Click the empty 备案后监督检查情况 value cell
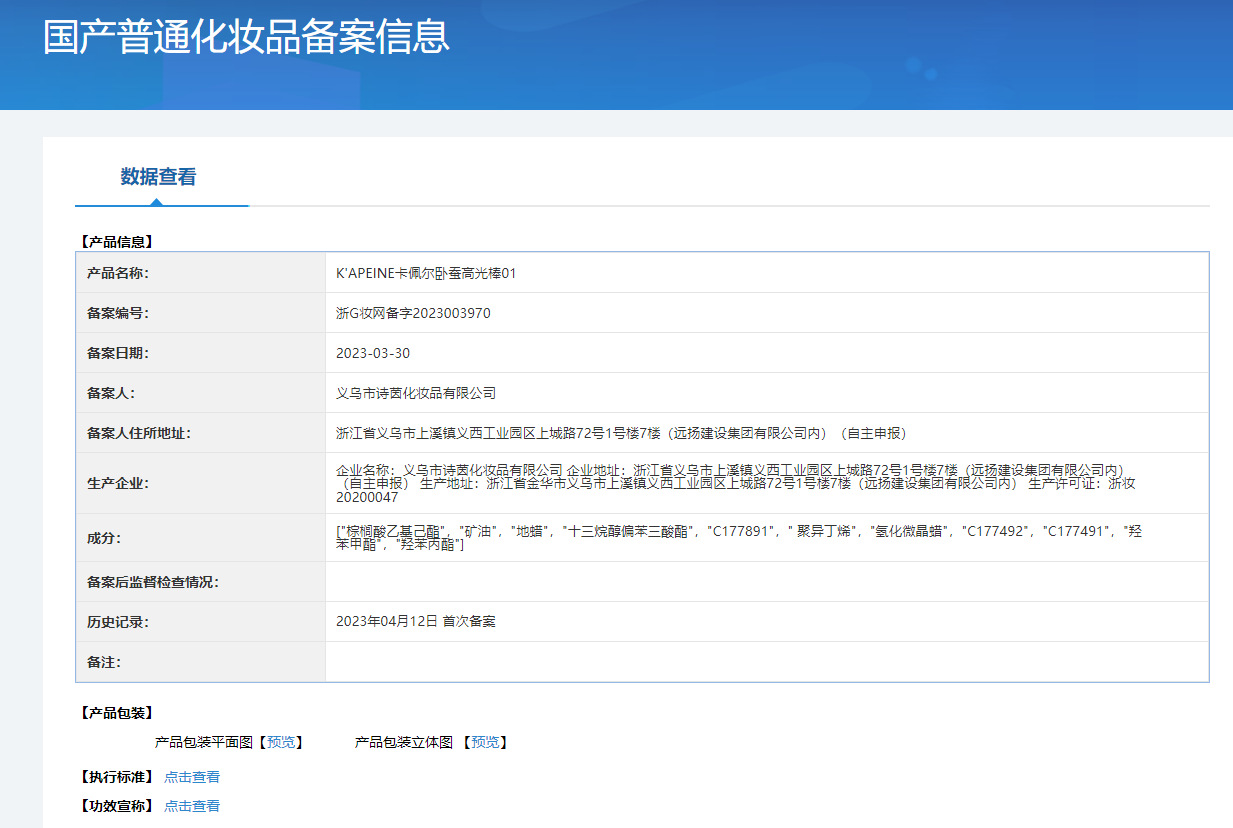The image size is (1233, 828). click(766, 582)
